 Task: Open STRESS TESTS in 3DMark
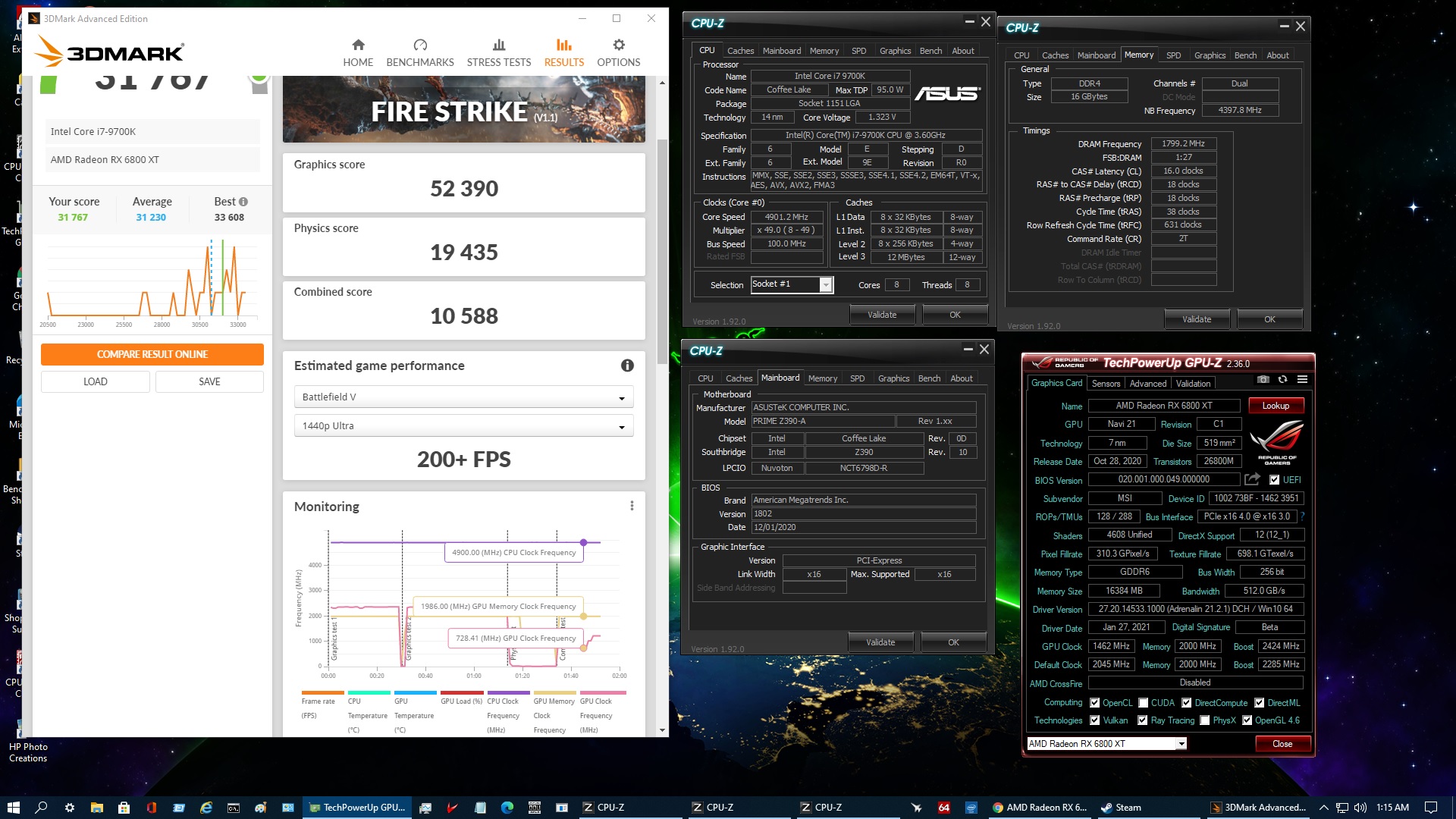pyautogui.click(x=499, y=53)
